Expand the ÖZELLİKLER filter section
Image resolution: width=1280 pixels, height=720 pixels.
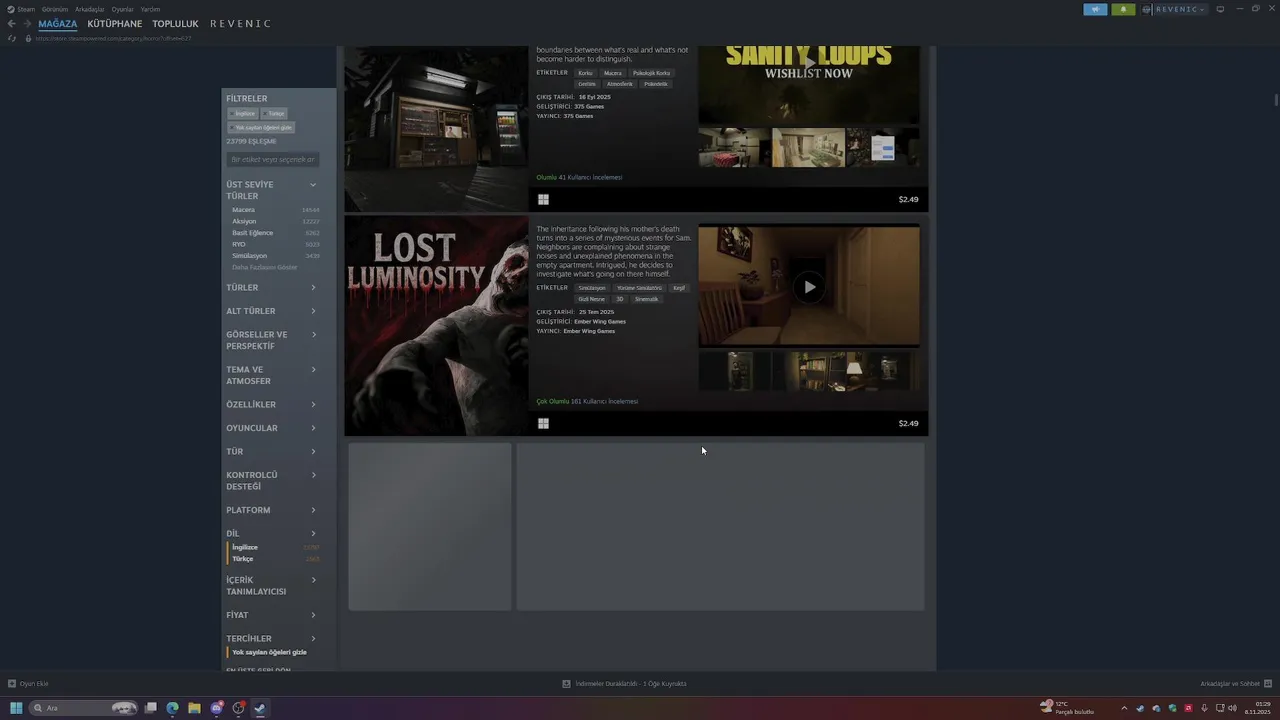point(271,405)
